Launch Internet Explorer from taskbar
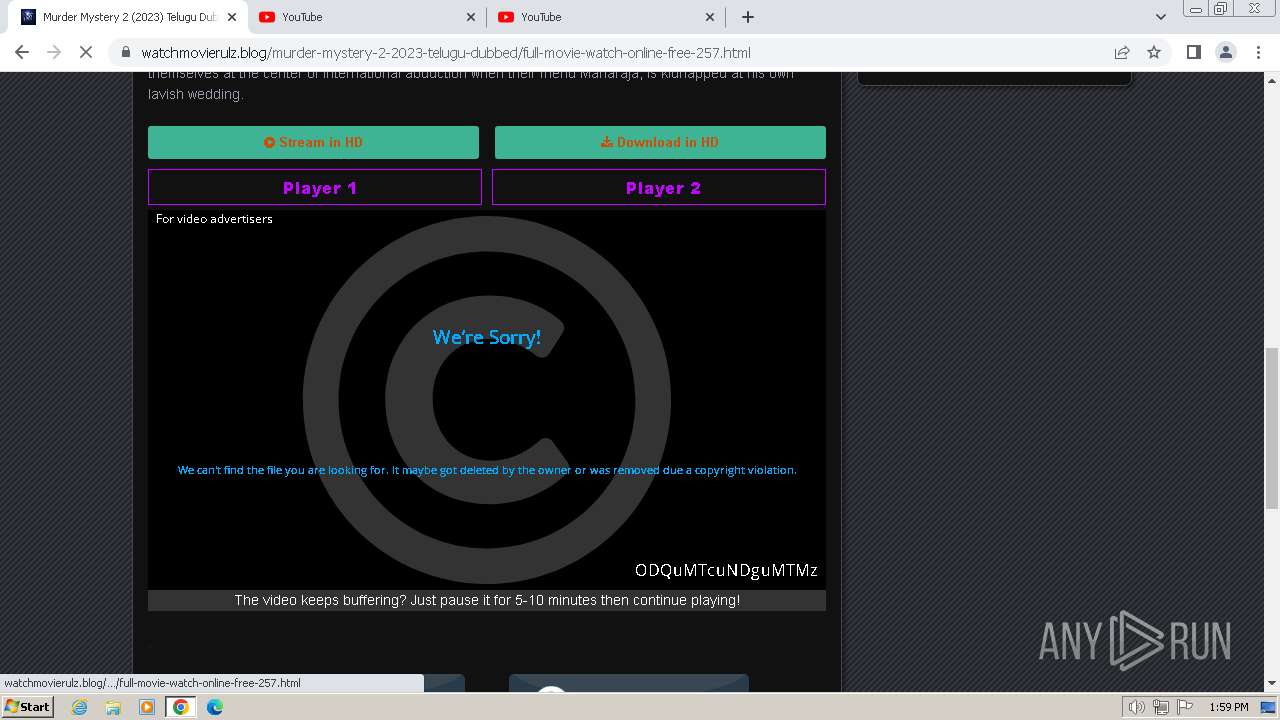The height and width of the screenshot is (720, 1280). pyautogui.click(x=80, y=707)
